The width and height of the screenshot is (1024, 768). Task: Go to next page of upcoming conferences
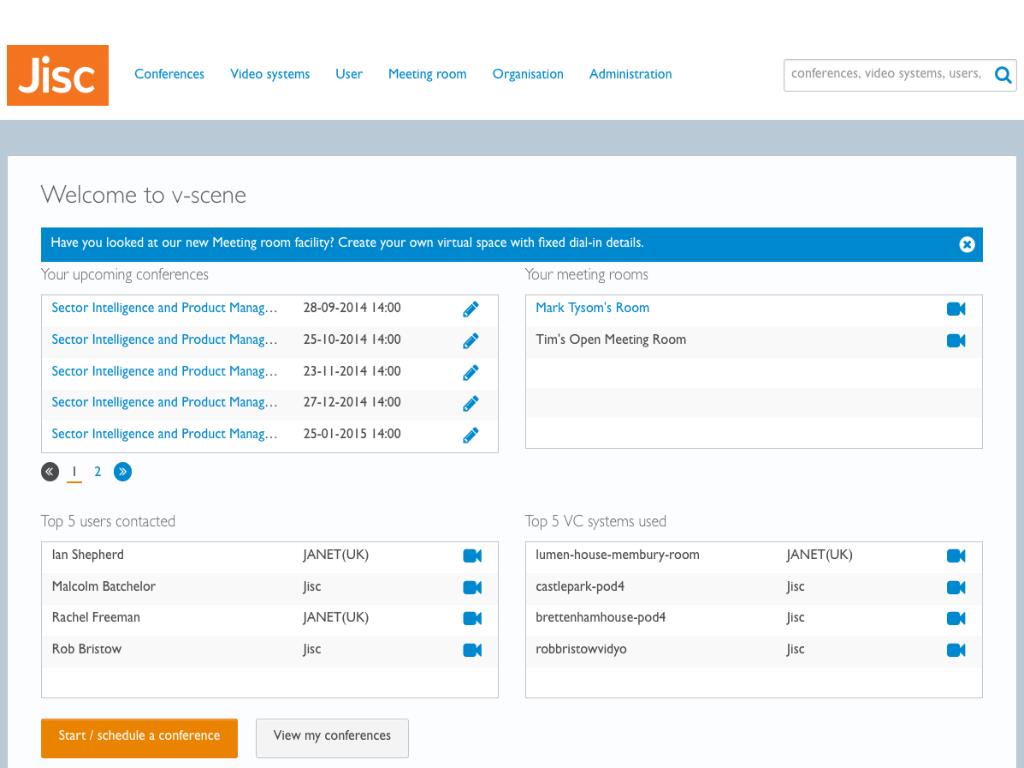tap(123, 472)
